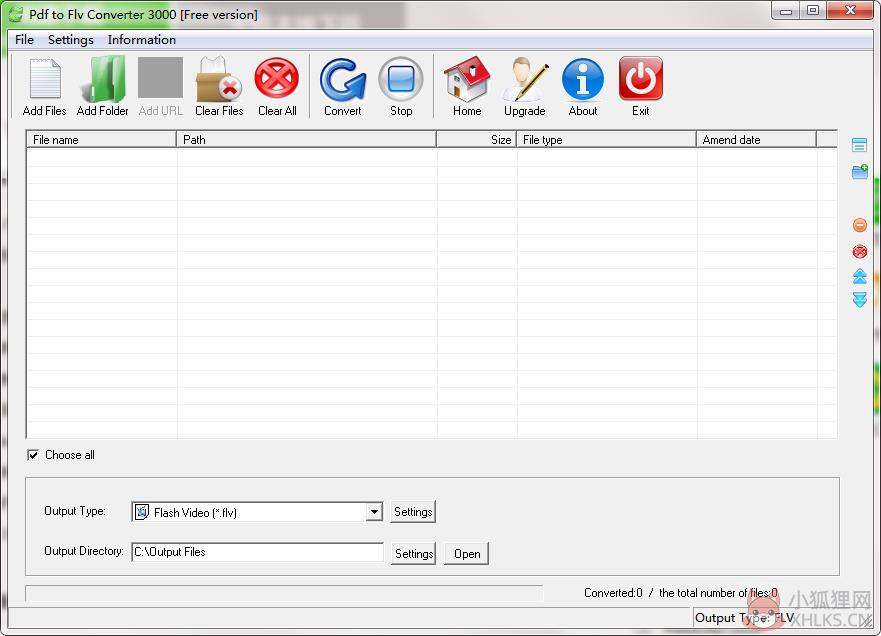Open the Information menu
The width and height of the screenshot is (881, 636).
[x=142, y=40]
